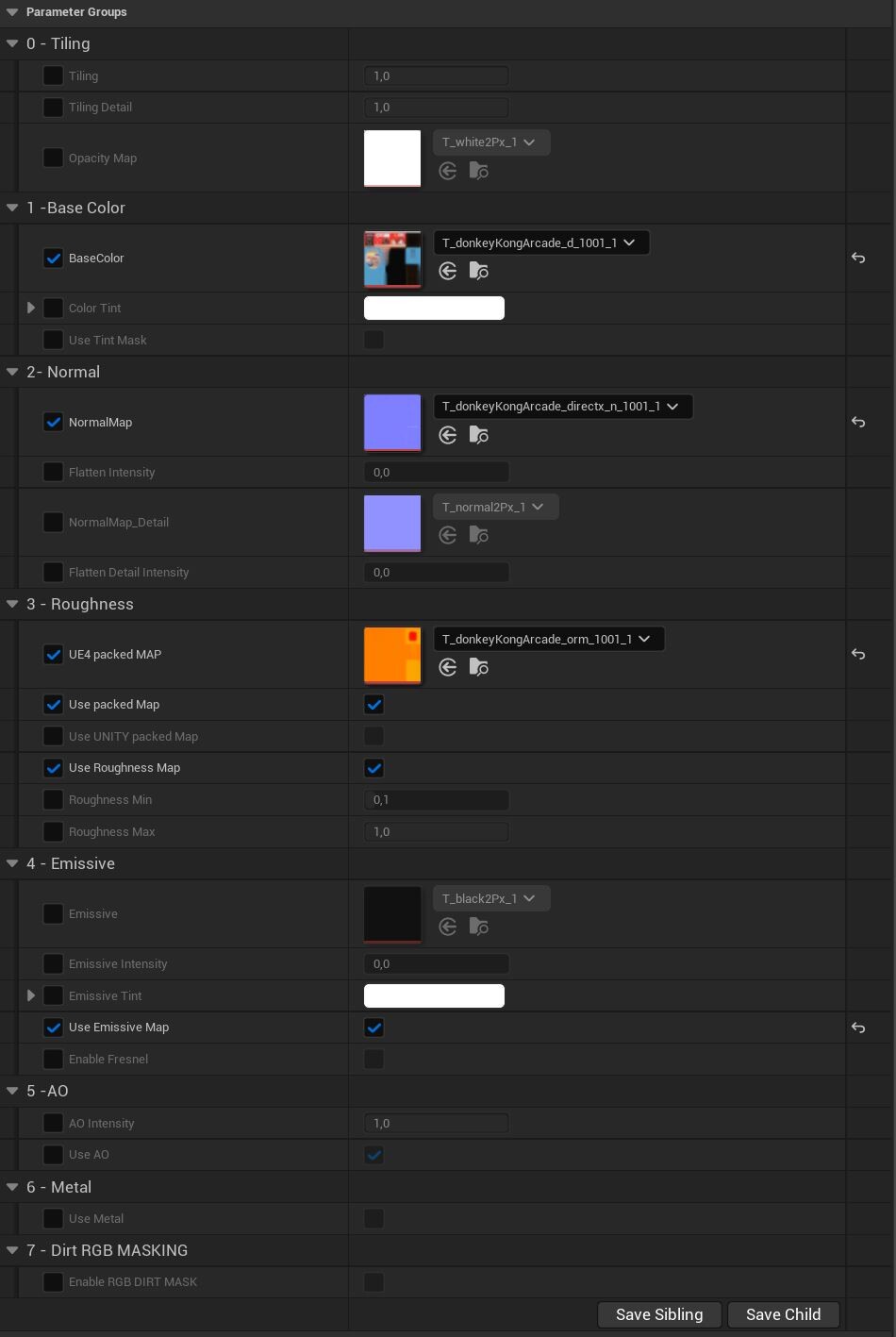Click the Save Sibling button
Image resolution: width=896 pixels, height=1337 pixels.
click(x=659, y=1314)
